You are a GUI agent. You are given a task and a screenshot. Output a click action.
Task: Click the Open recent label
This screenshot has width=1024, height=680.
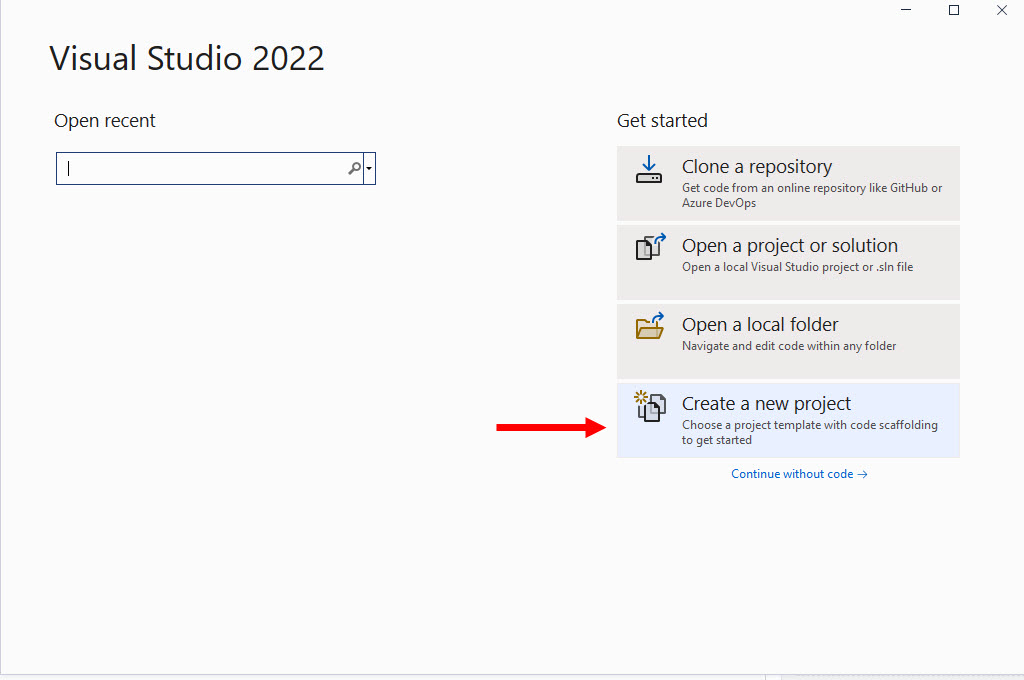[104, 120]
